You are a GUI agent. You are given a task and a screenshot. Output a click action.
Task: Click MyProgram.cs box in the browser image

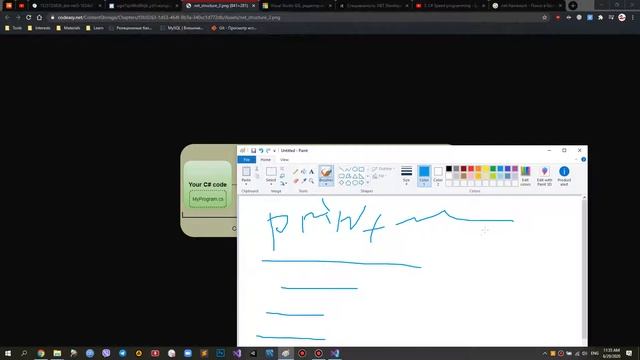208,199
